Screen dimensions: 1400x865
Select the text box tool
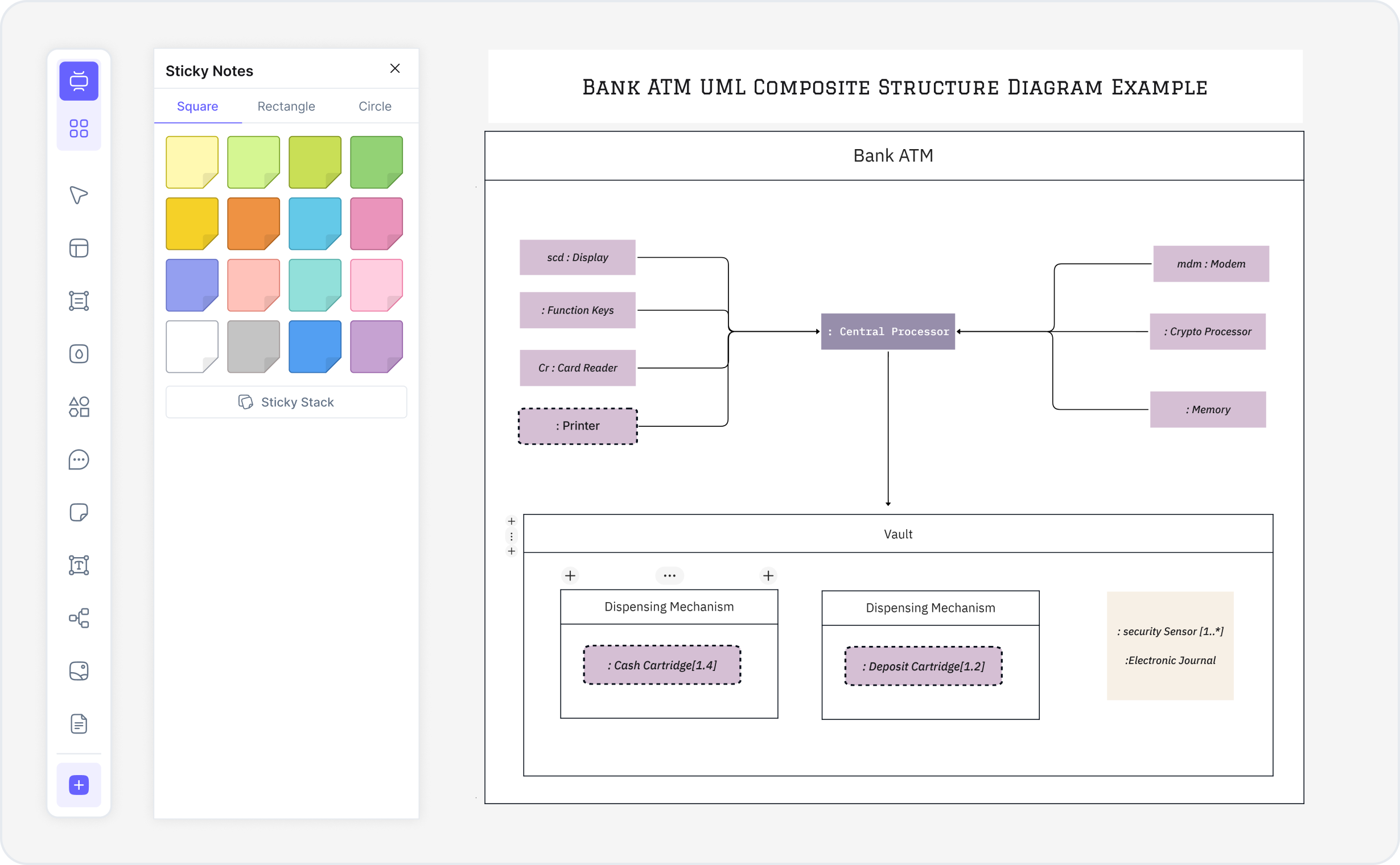tap(79, 565)
